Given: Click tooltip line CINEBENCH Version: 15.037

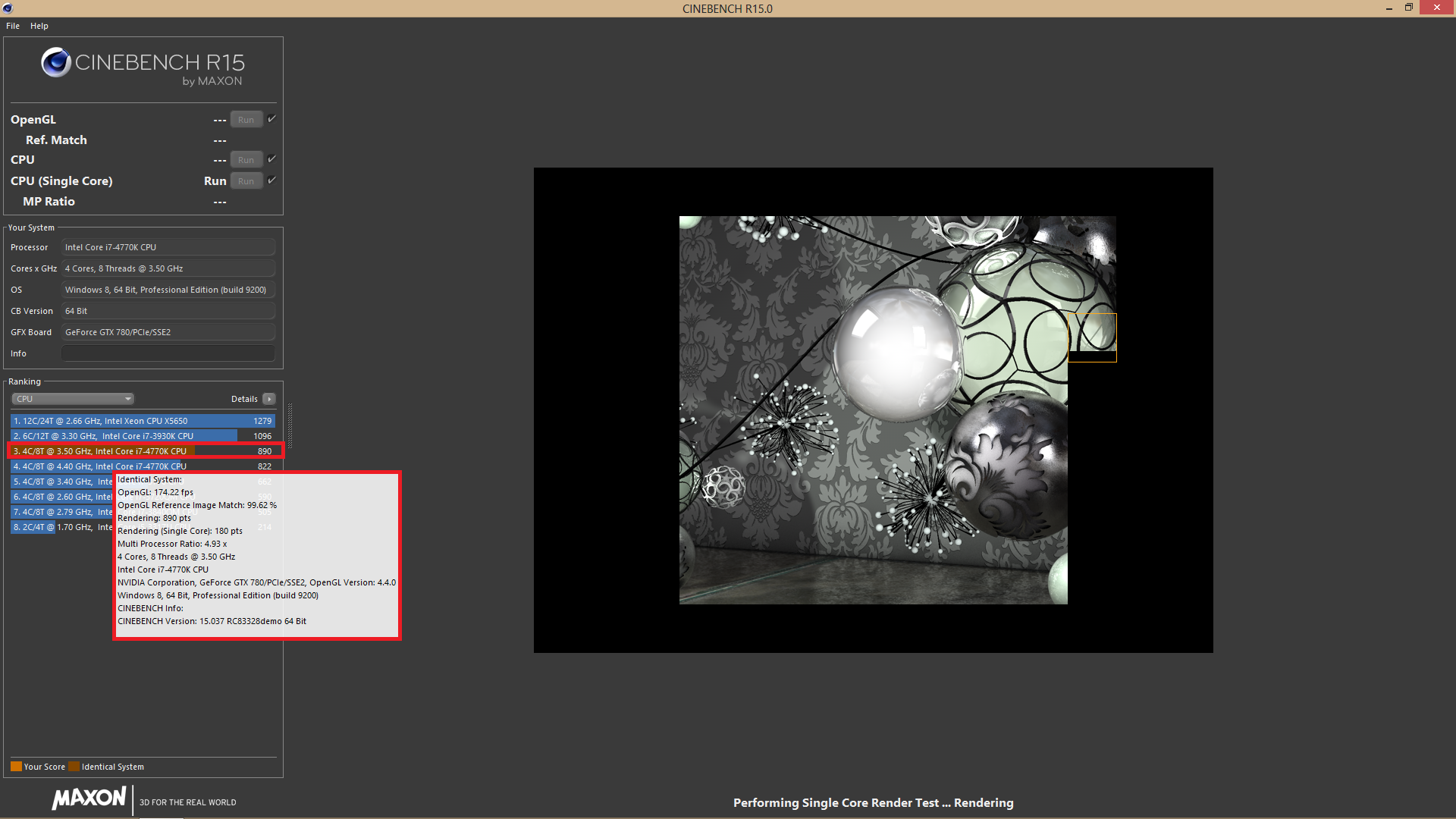Looking at the screenshot, I should point(212,621).
